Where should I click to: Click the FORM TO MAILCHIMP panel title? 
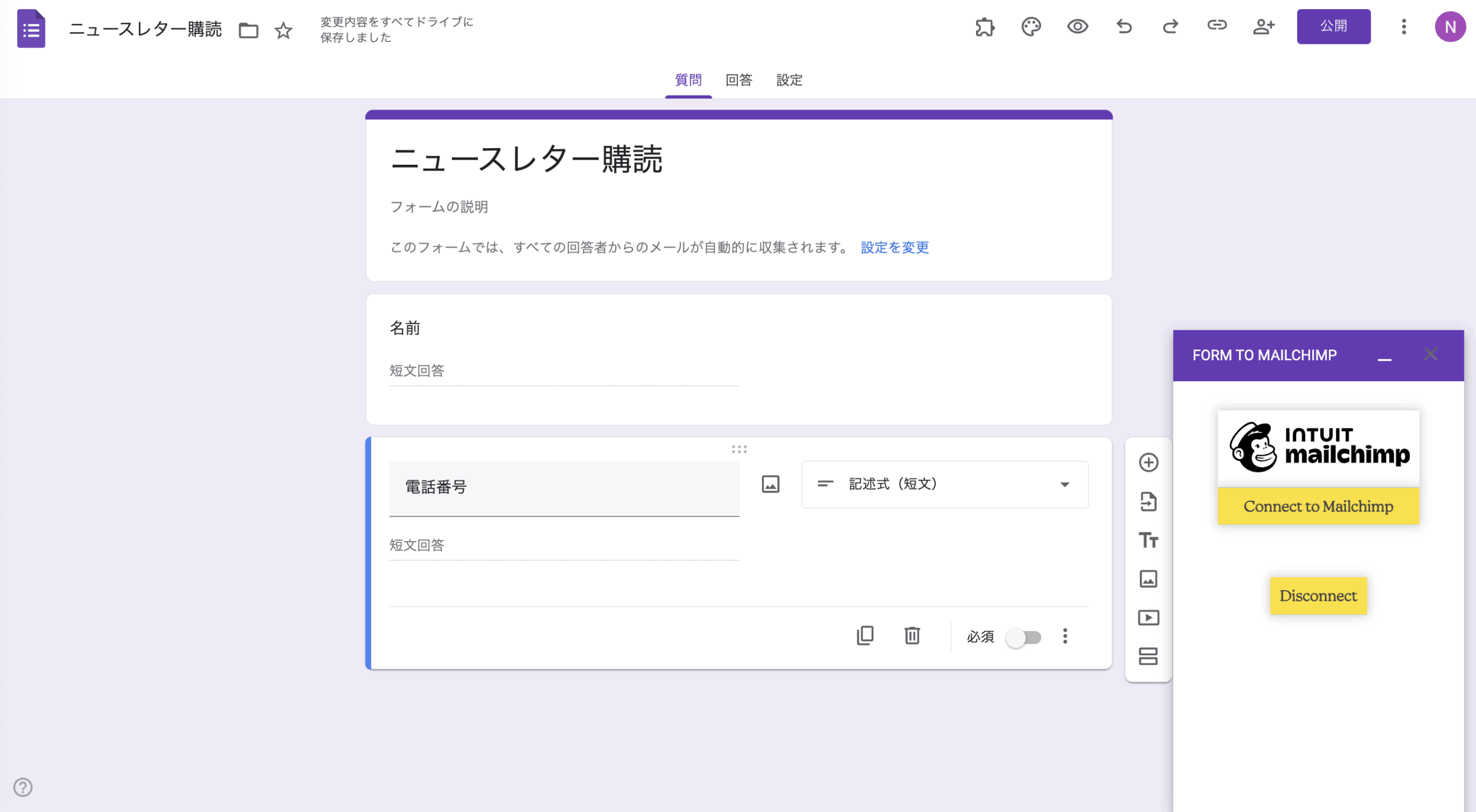point(1264,355)
